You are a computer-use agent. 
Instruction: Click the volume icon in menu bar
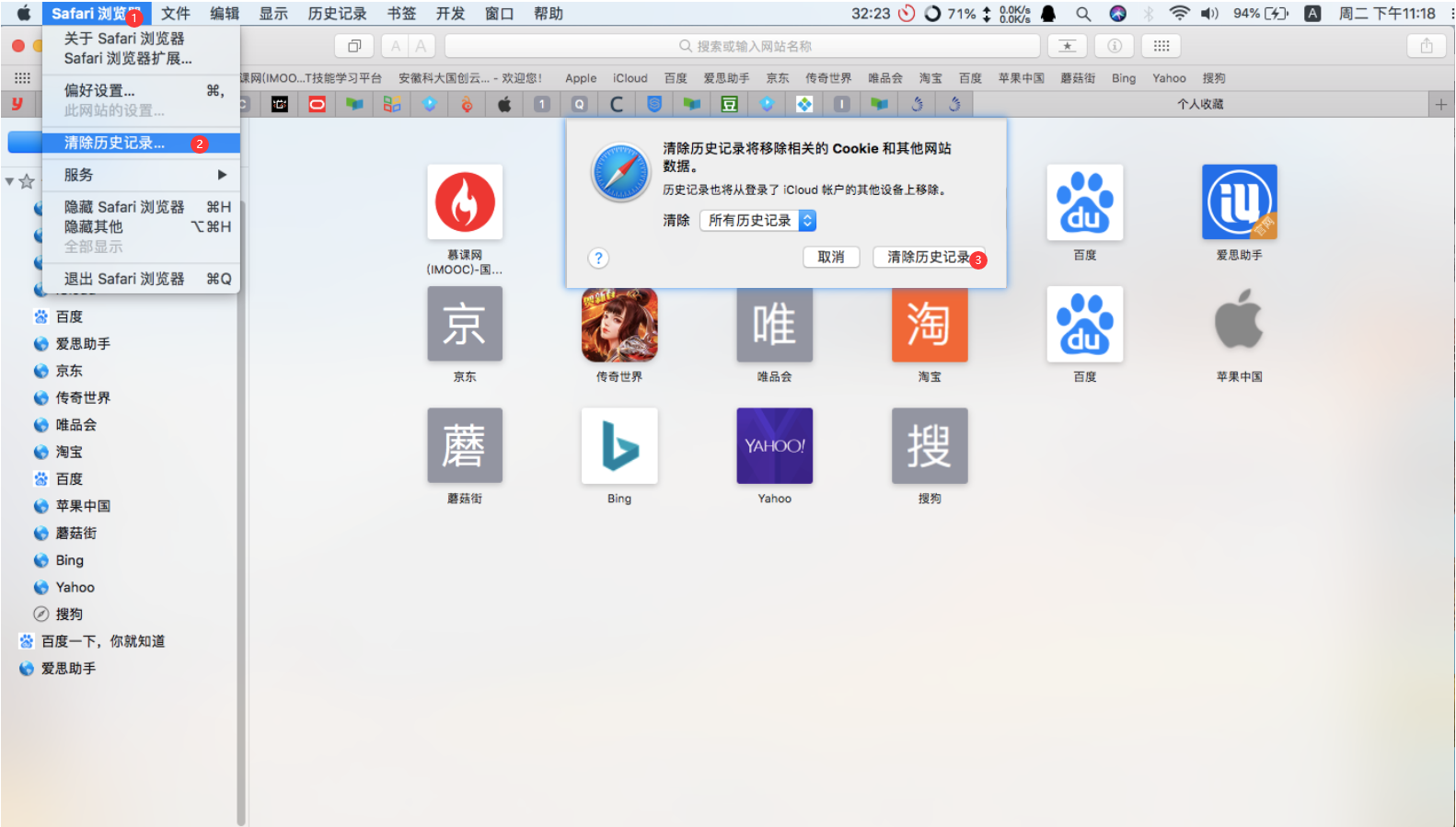coord(1209,14)
